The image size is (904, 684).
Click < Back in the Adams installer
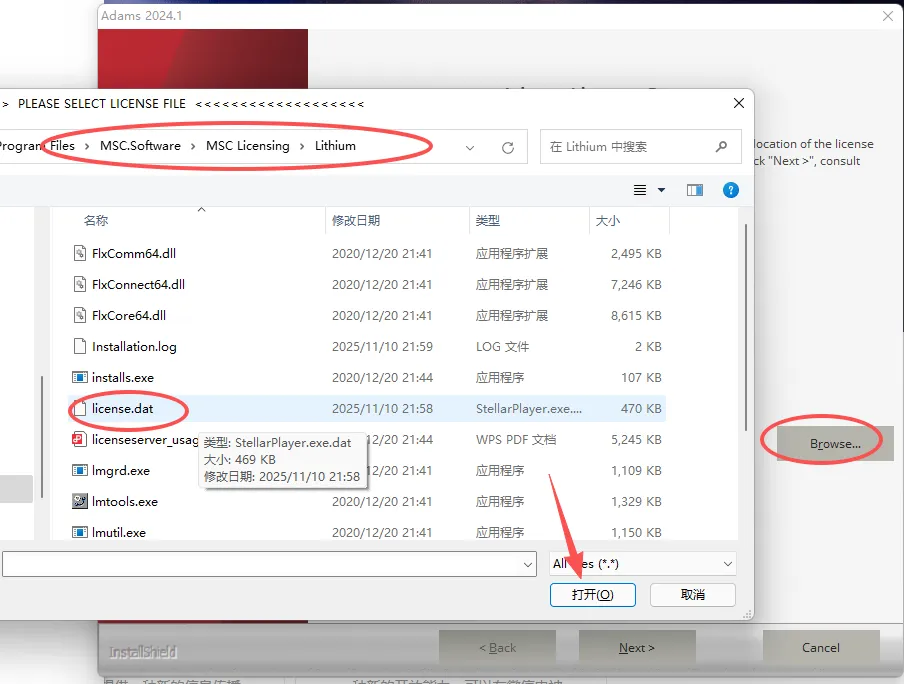click(498, 648)
